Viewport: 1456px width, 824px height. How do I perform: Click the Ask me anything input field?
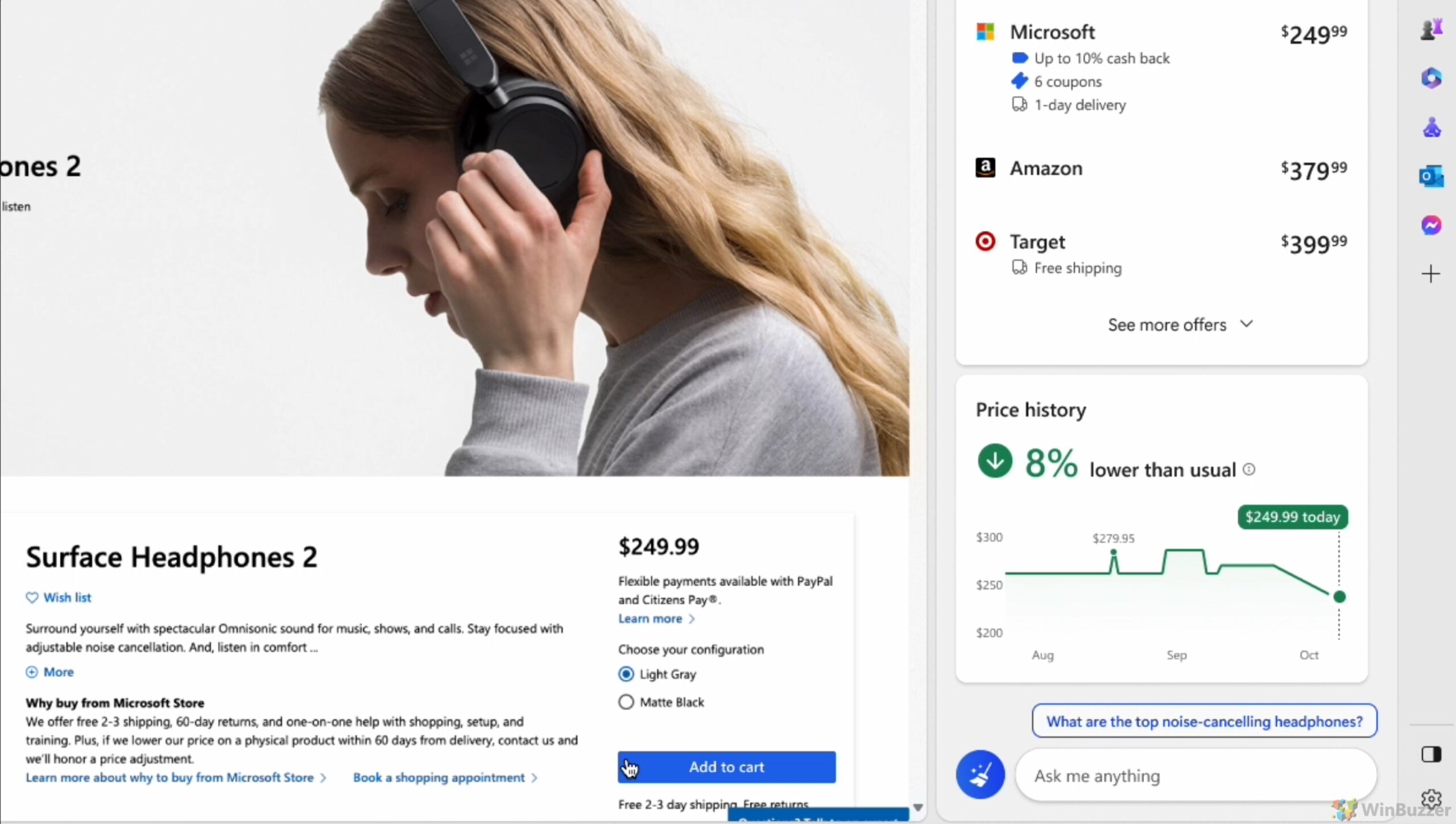1196,776
